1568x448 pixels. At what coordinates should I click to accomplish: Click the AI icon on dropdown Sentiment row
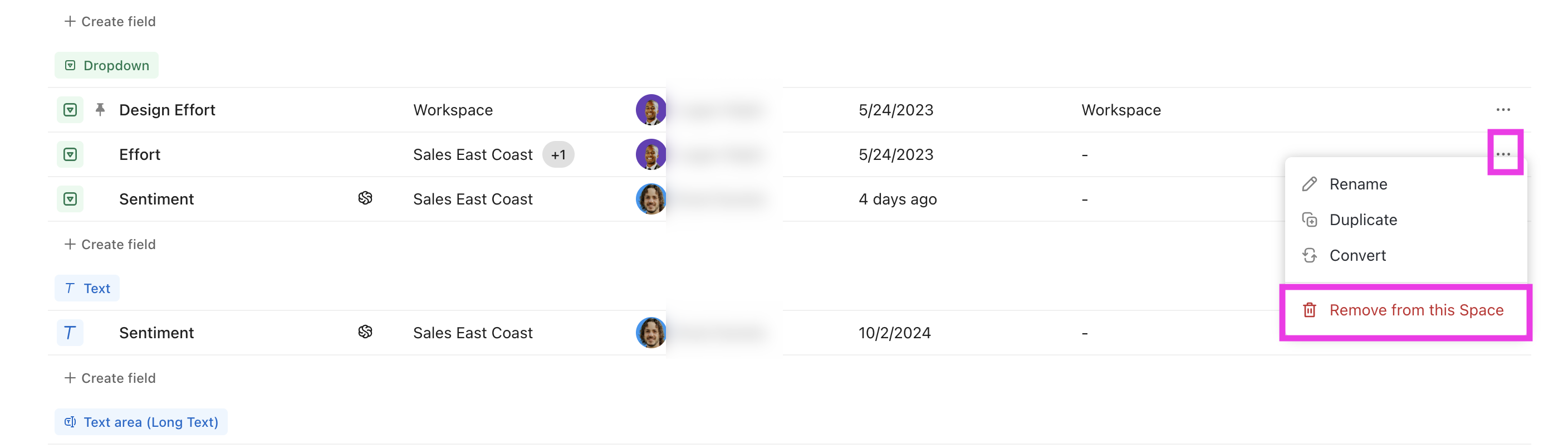coord(365,198)
